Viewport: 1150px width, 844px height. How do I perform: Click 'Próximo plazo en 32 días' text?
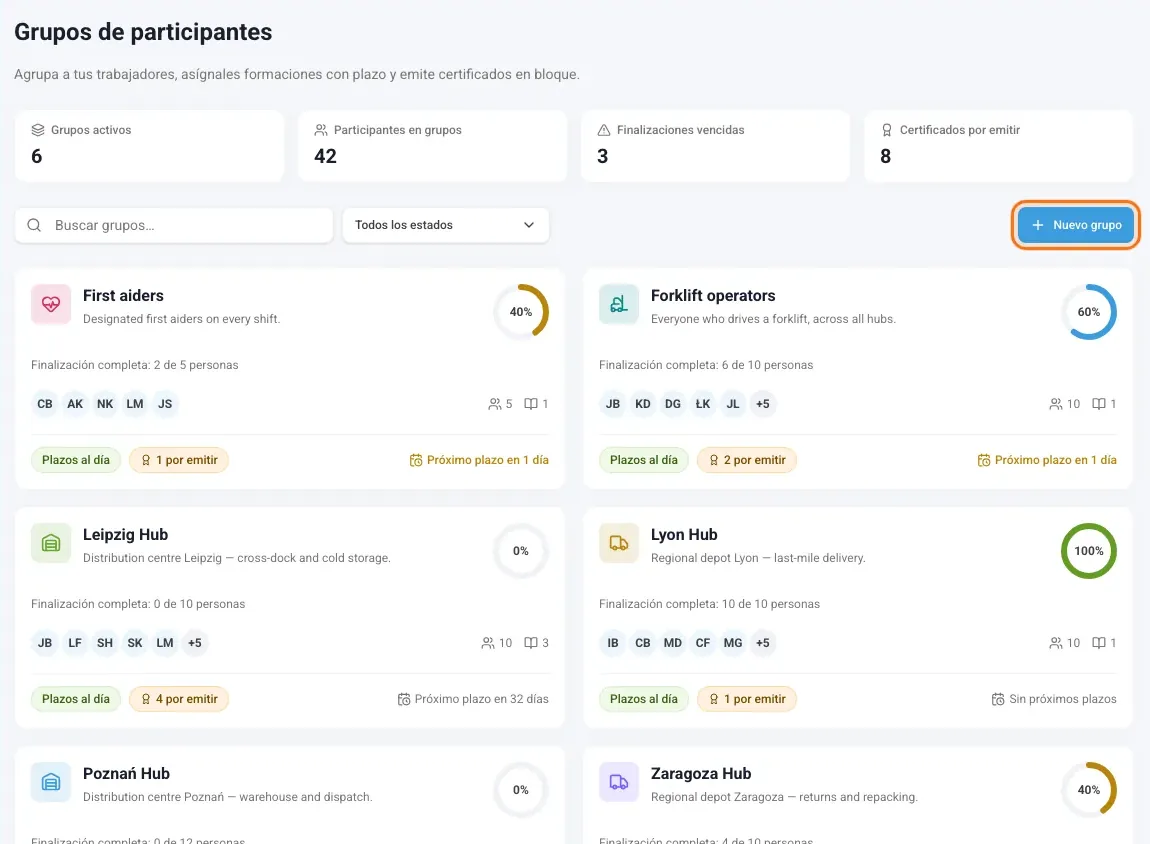click(x=481, y=699)
